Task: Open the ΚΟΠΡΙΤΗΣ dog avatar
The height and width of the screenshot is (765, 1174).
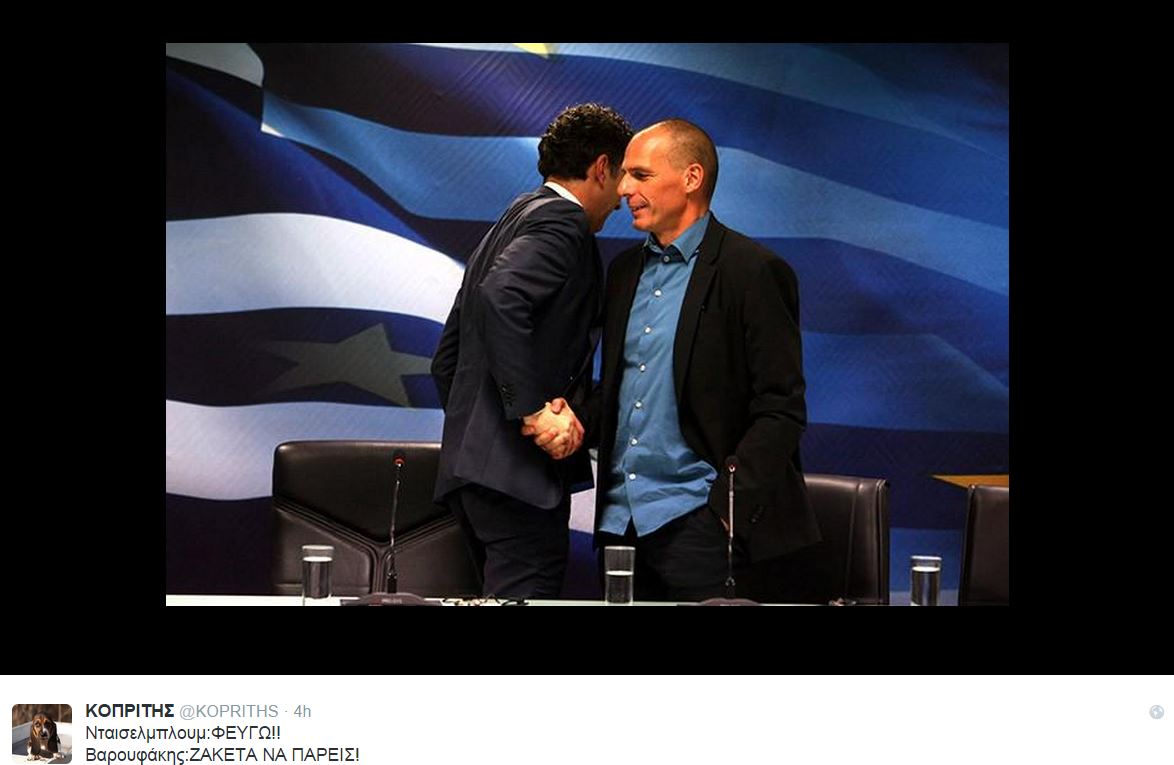Action: [x=42, y=734]
